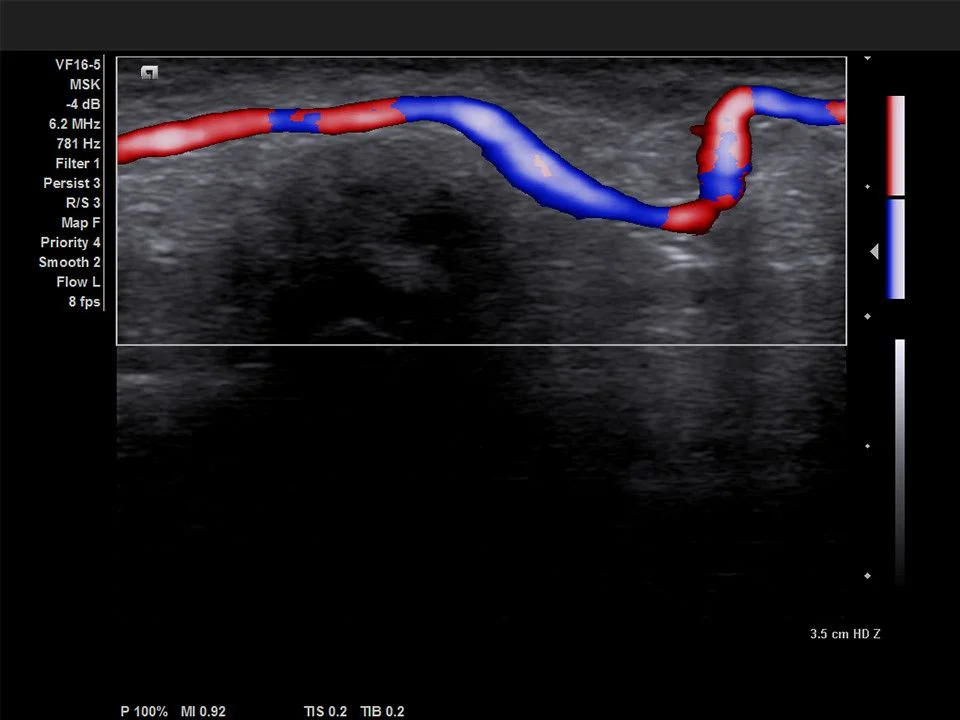Select the Flow L setting
This screenshot has height=720, width=960.
(x=78, y=282)
